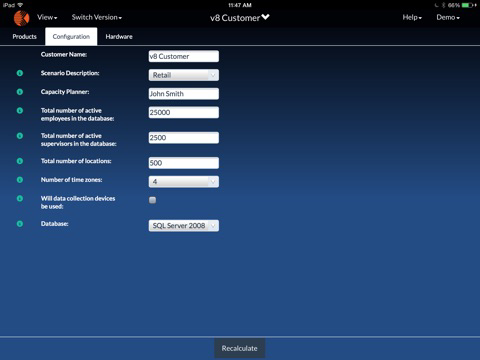This screenshot has width=480, height=360.
Task: Focus the Customer Name input field
Action: coord(184,56)
